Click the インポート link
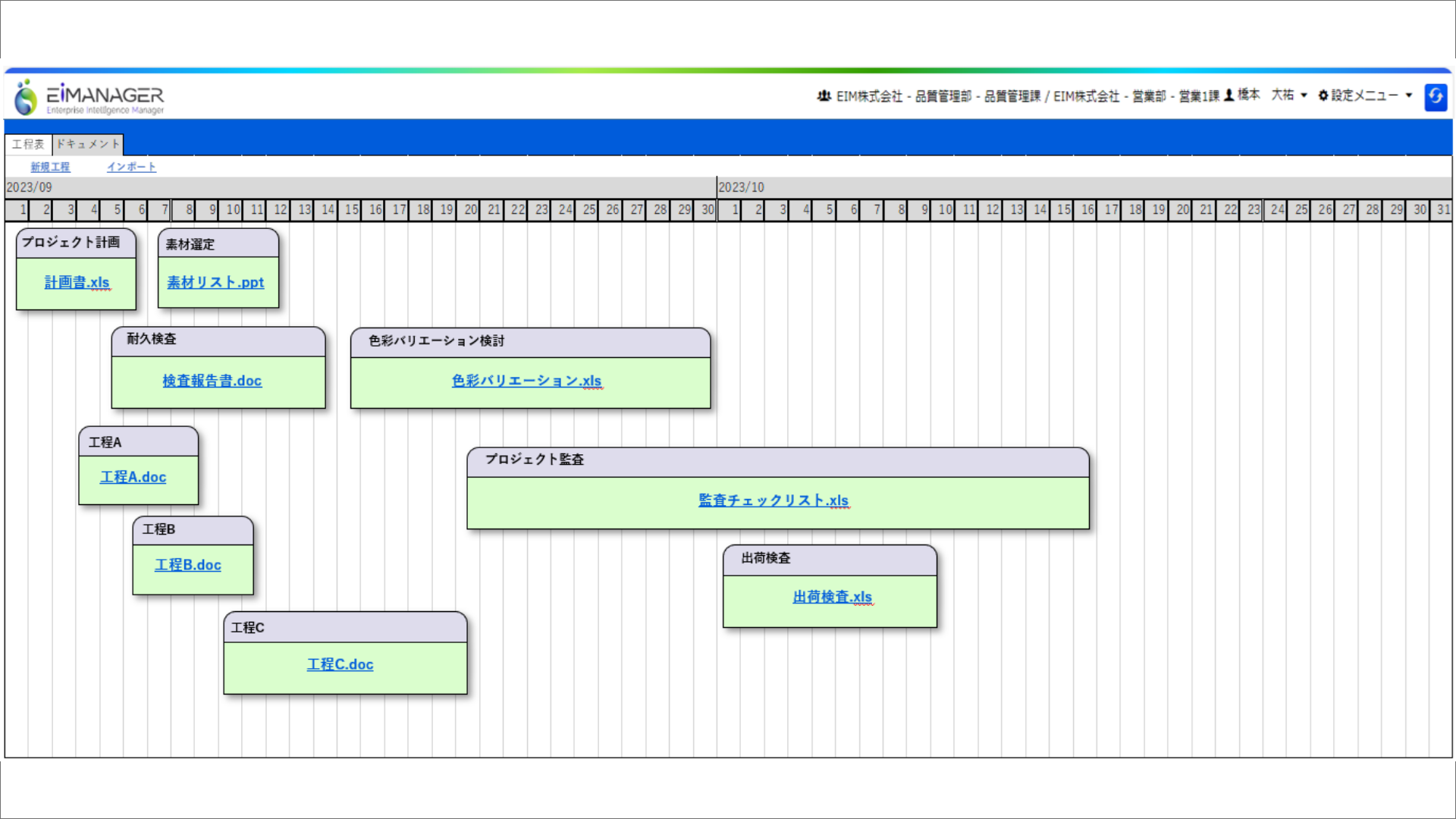The width and height of the screenshot is (1456, 819). click(x=131, y=167)
